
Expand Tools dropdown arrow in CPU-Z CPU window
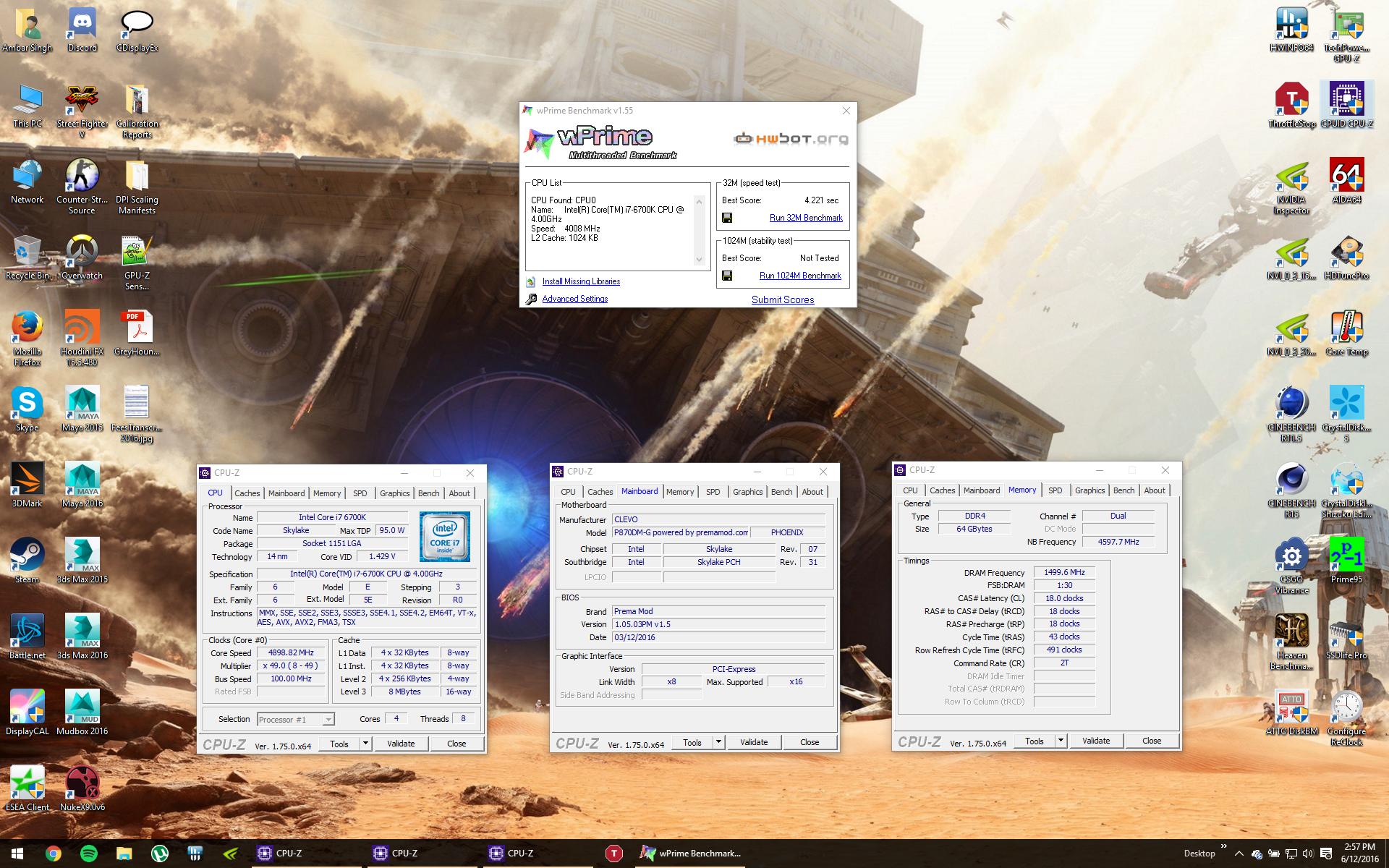(365, 744)
